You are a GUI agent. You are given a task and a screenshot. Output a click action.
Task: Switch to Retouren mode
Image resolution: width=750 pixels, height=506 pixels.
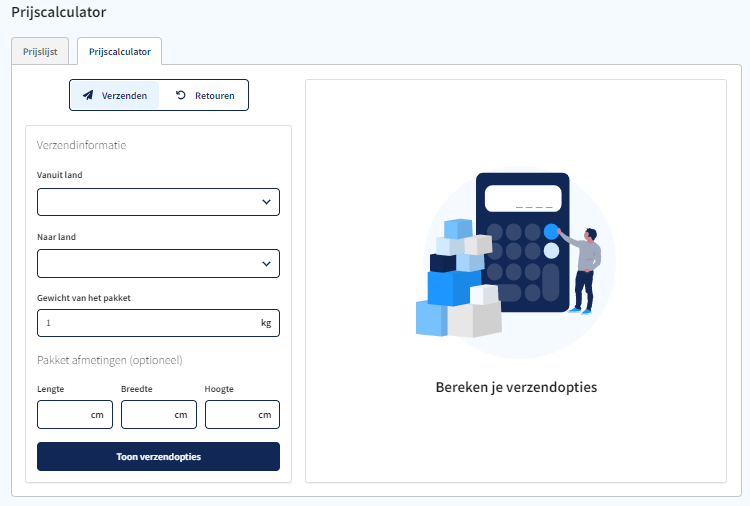[x=205, y=95]
